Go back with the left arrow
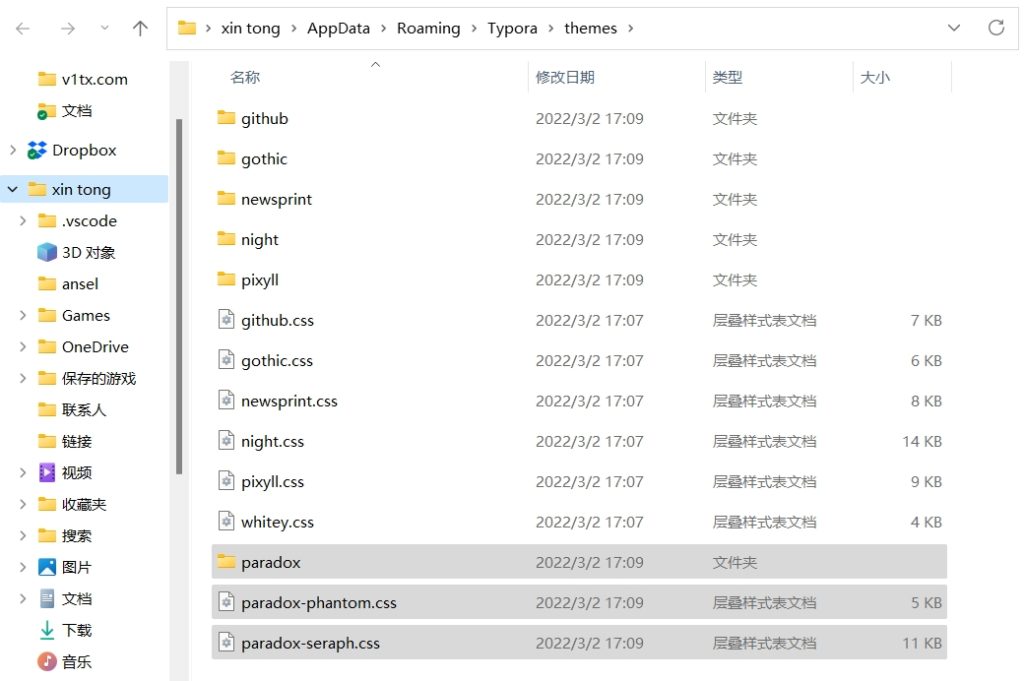 pyautogui.click(x=23, y=29)
